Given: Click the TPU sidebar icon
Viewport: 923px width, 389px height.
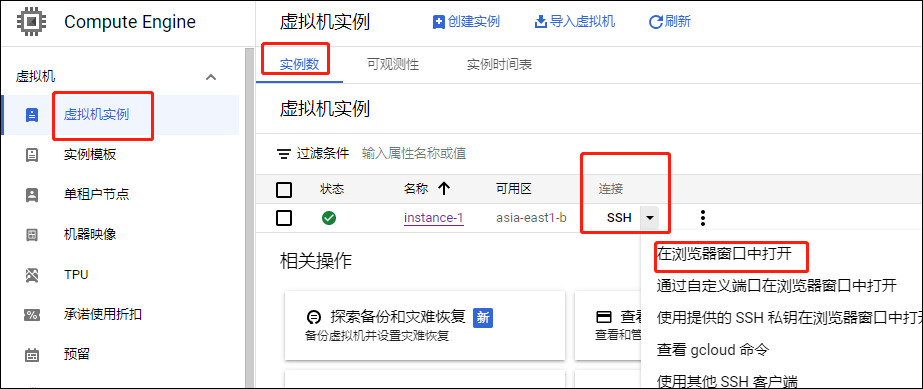Looking at the screenshot, I should point(32,275).
